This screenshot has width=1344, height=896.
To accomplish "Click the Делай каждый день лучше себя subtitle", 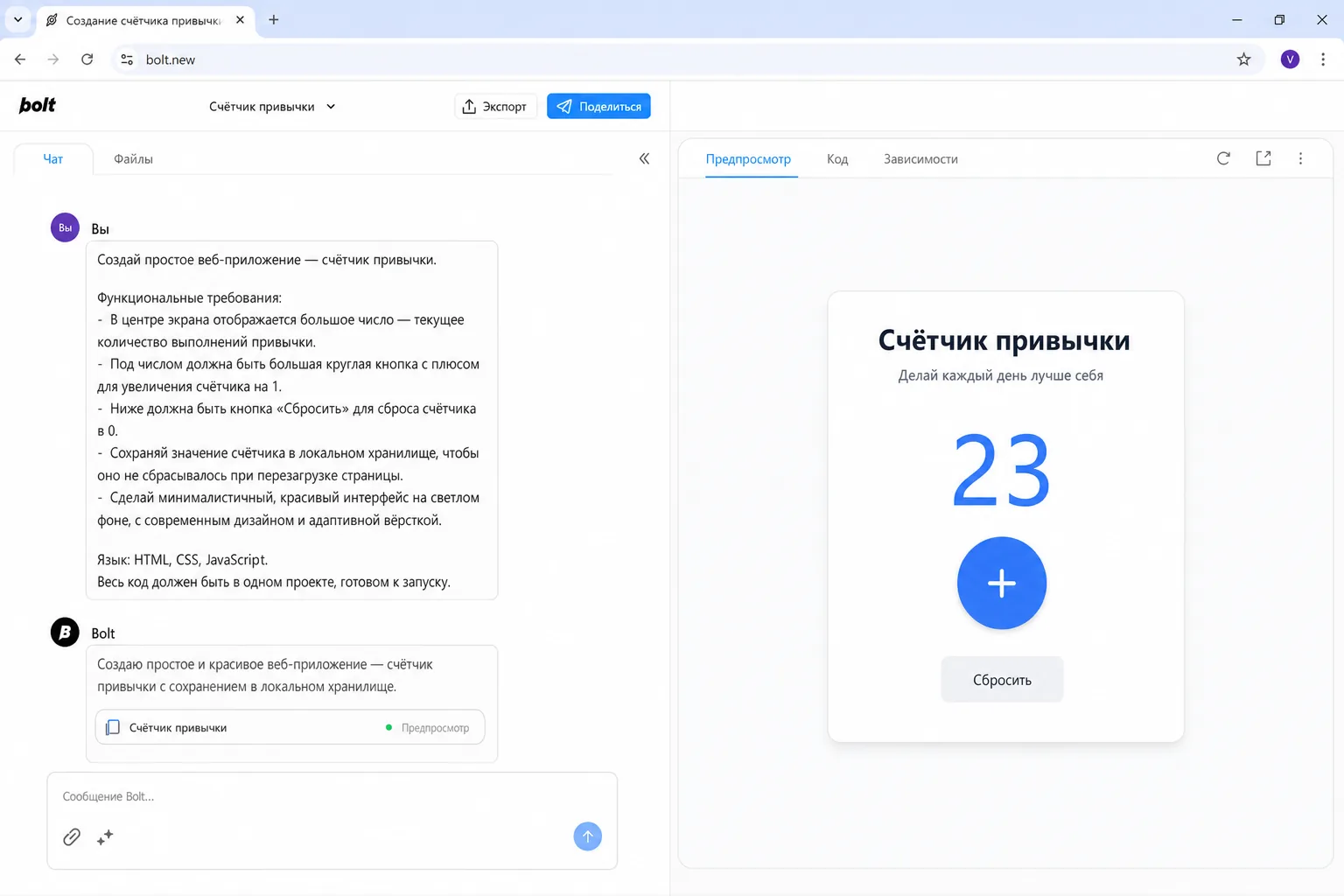I will (1001, 375).
